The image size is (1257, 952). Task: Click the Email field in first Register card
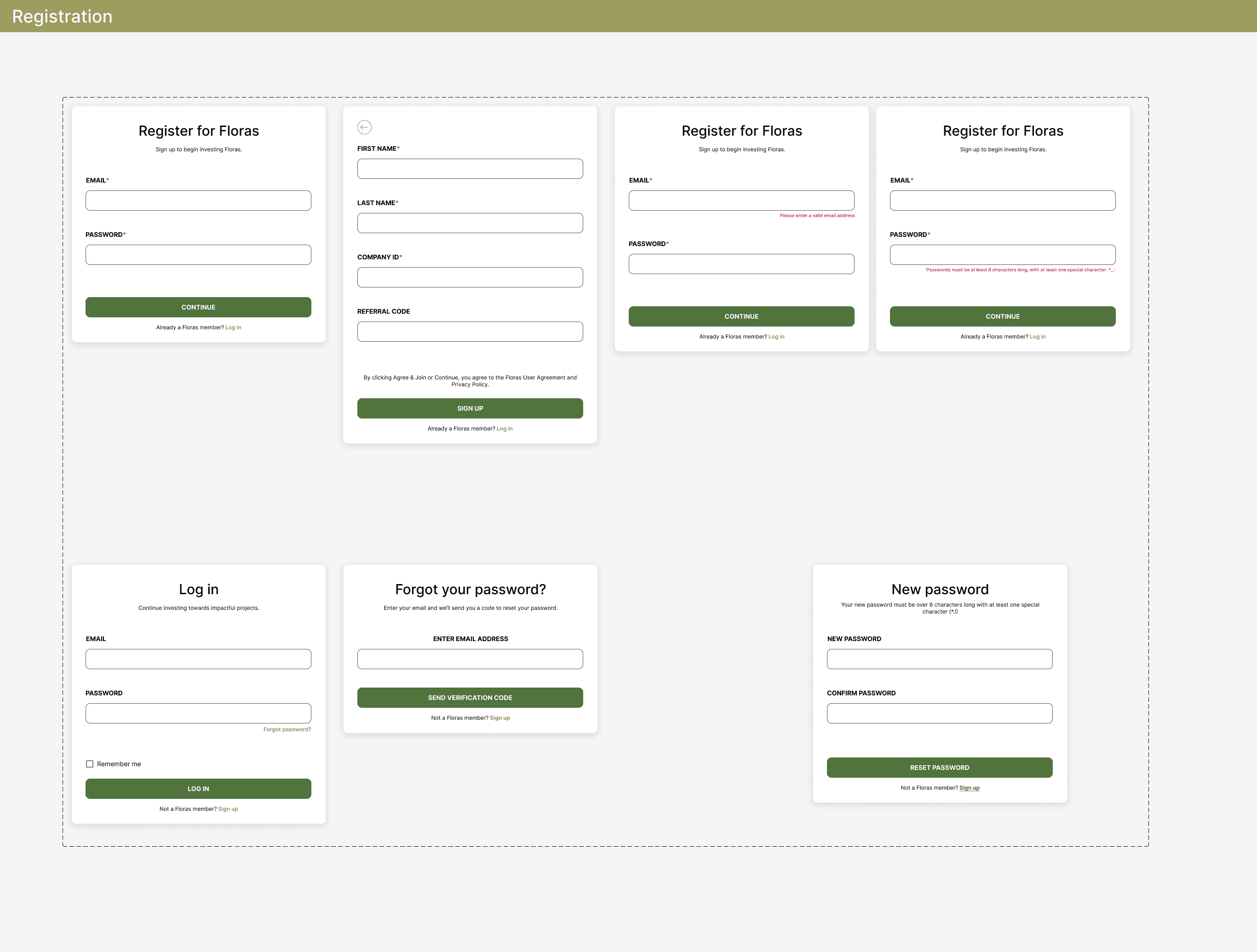[198, 201]
